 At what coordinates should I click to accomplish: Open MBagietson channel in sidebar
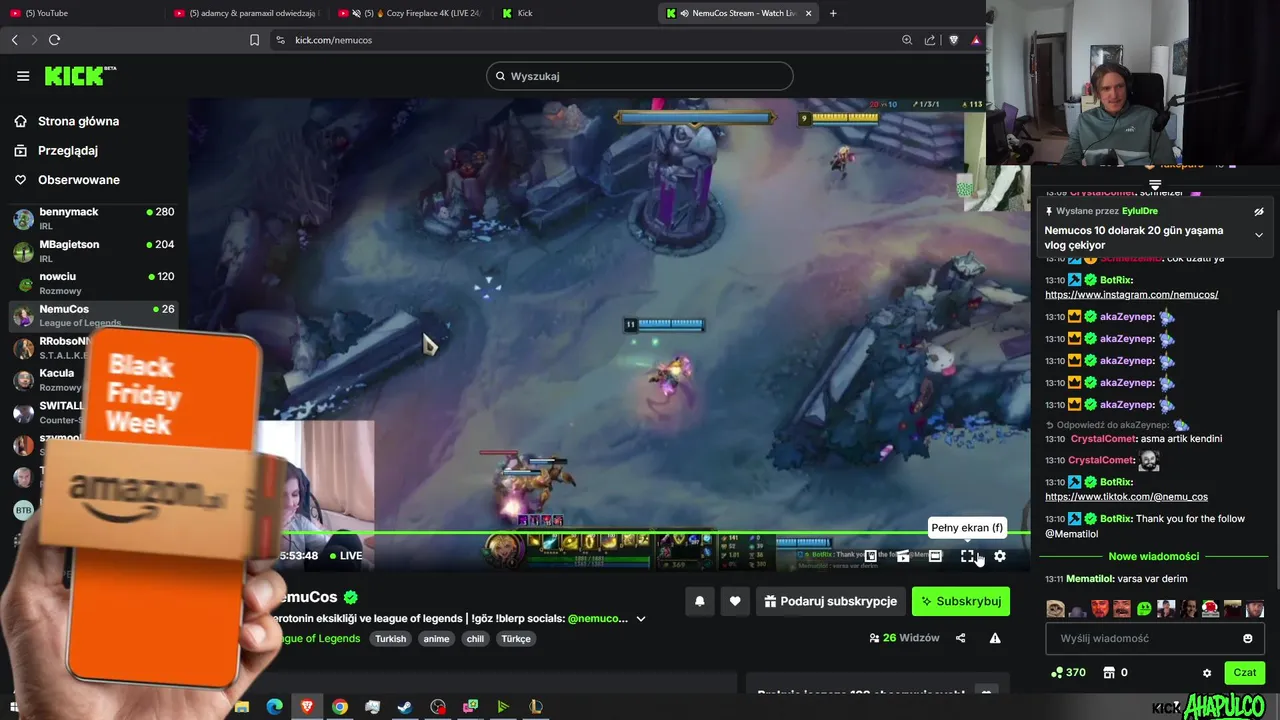[x=93, y=250]
